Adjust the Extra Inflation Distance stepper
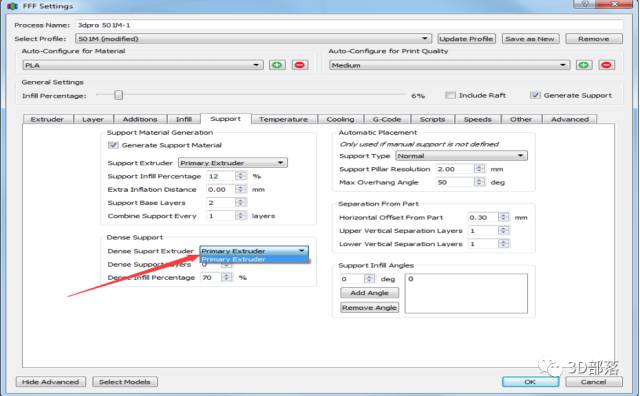 (241, 189)
